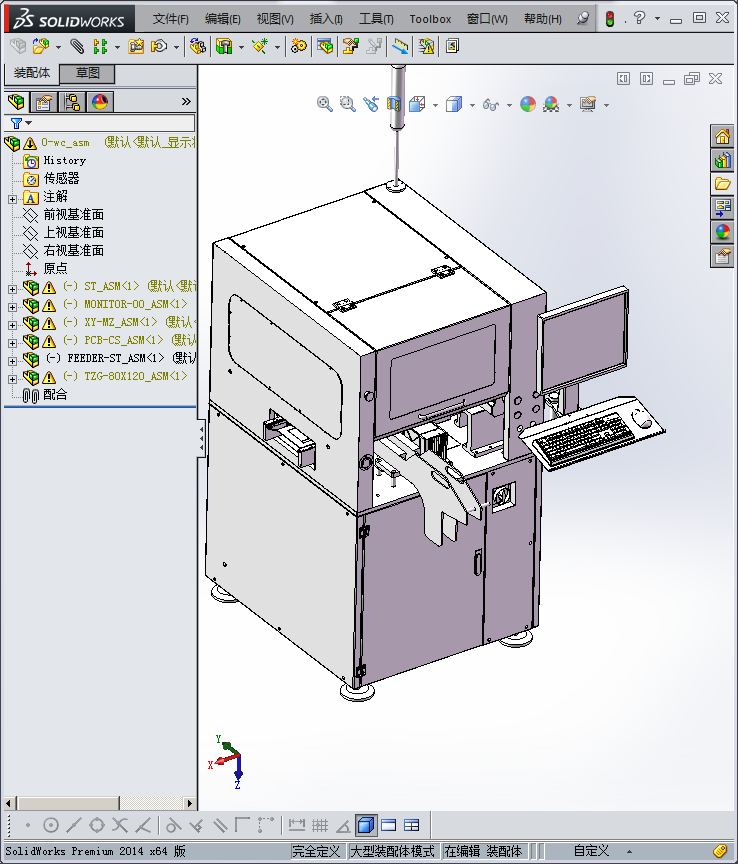This screenshot has width=738, height=864.
Task: Open SolidWorks Resources home icon in task pane
Action: point(722,136)
